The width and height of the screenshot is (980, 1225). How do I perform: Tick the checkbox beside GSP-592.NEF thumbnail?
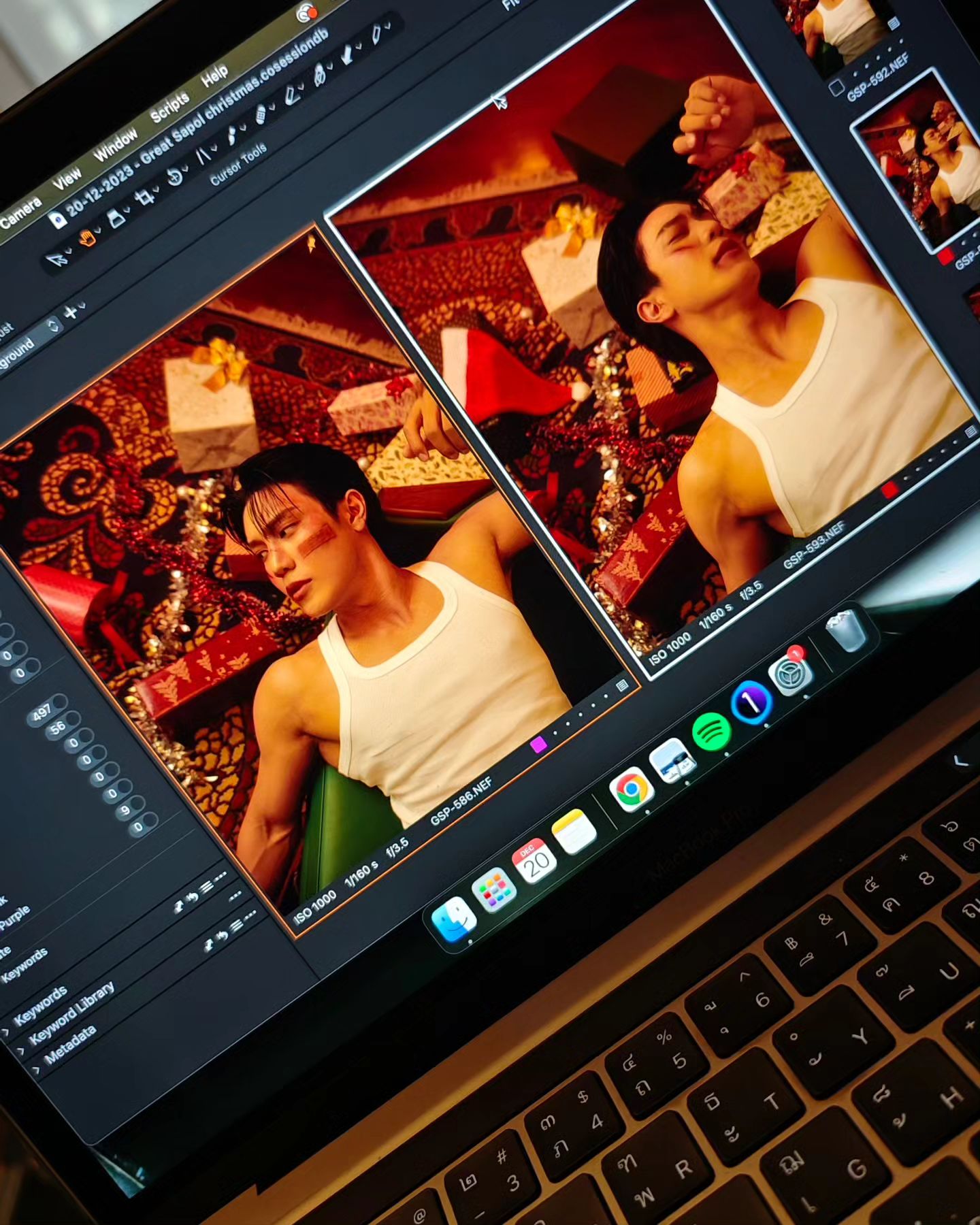point(836,87)
